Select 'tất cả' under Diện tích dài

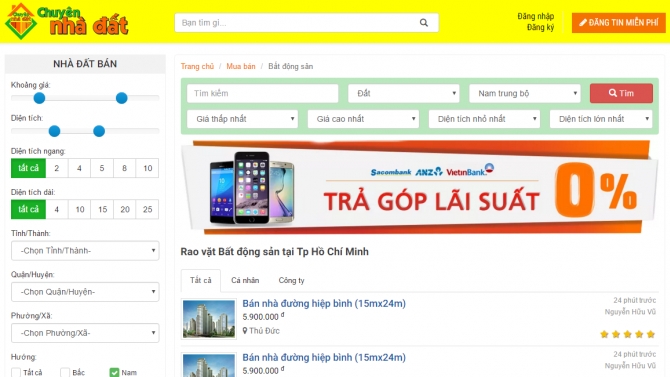tap(28, 209)
